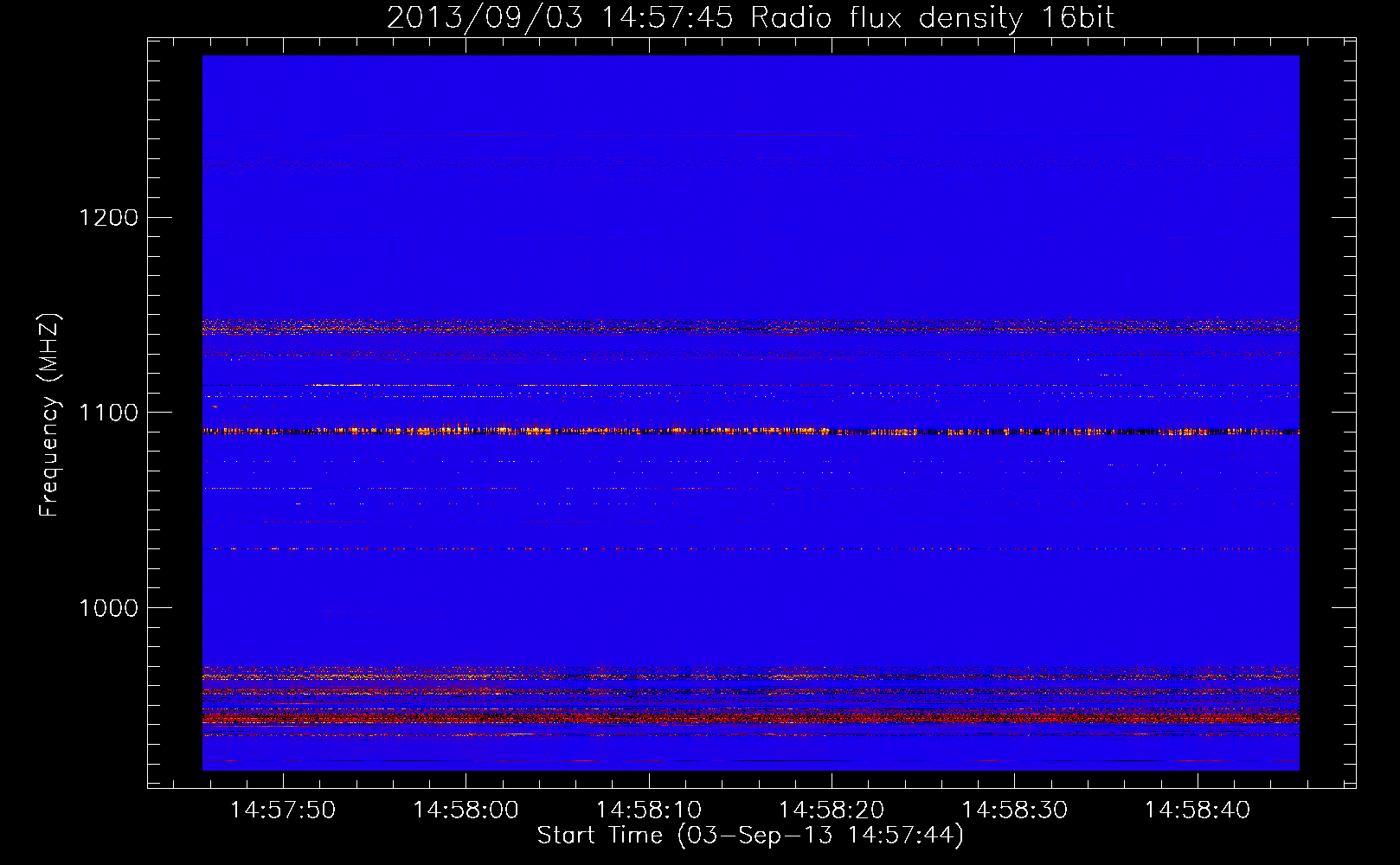Screen dimensions: 1400x865
Task: Click the 14:58:30 time tick label
Action: click(1015, 811)
